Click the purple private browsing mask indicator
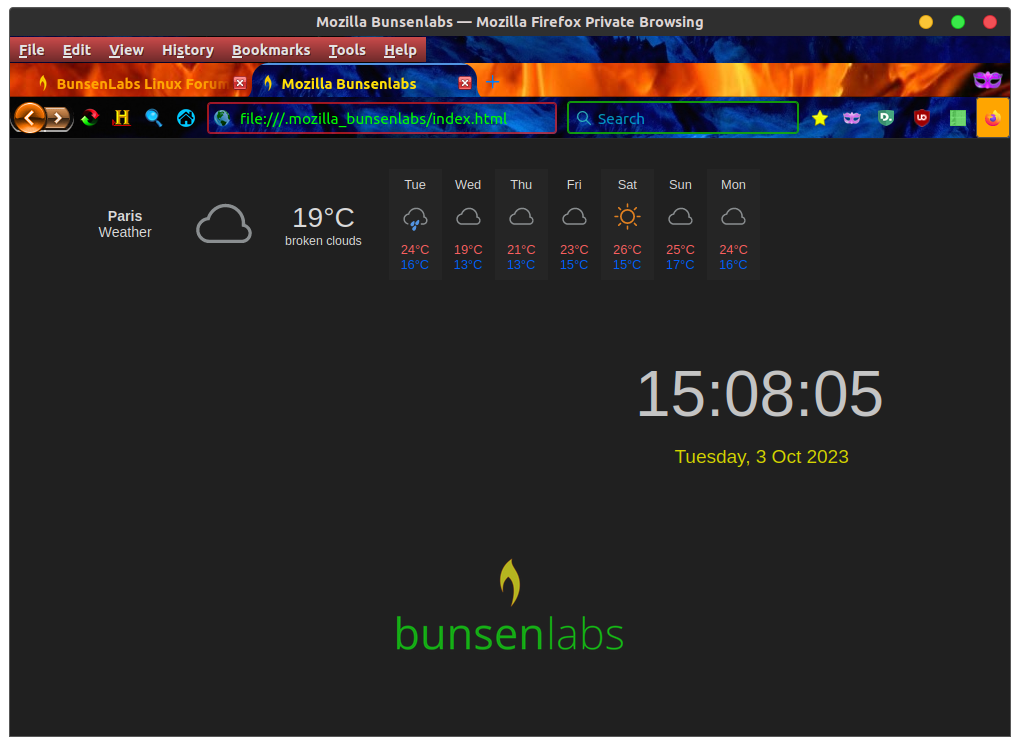 [987, 80]
